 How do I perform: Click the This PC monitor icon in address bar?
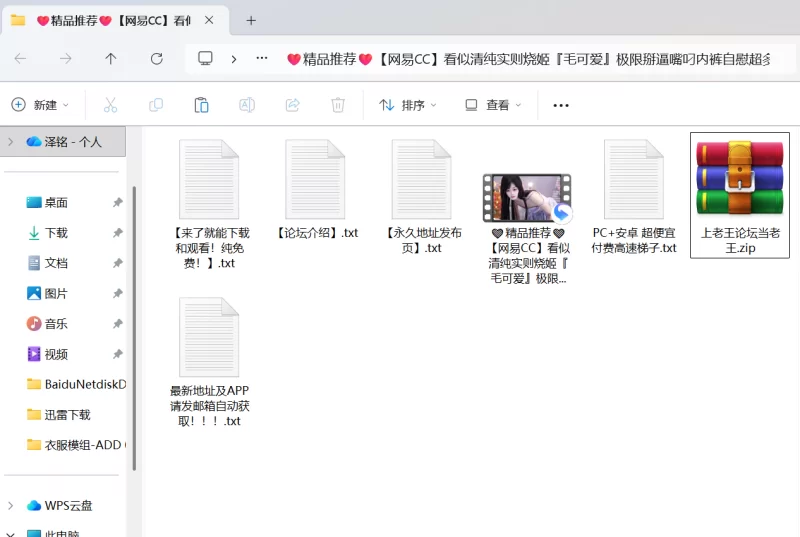[206, 59]
